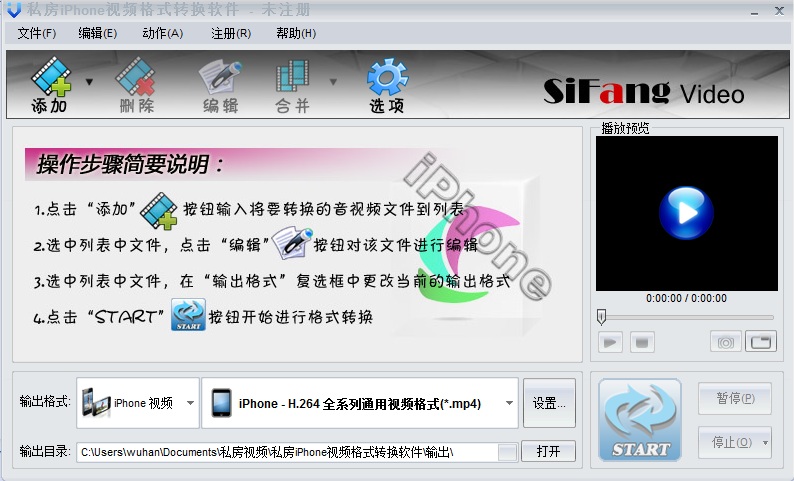This screenshot has height=481, width=794.
Task: Click the large START convert button
Action: [x=640, y=420]
